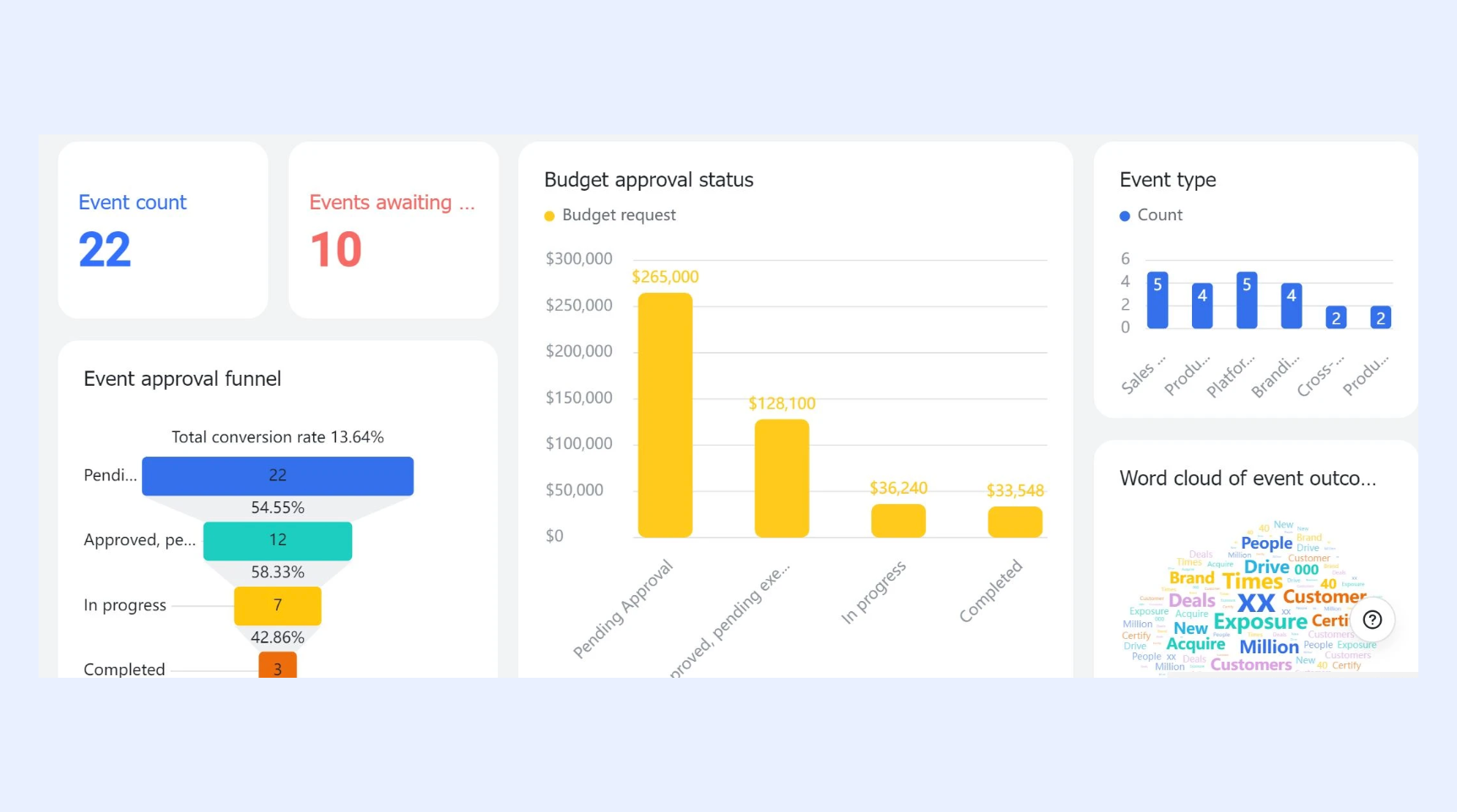Select the Platfor... event type bar
Screen dimensions: 1457x812
1247,300
